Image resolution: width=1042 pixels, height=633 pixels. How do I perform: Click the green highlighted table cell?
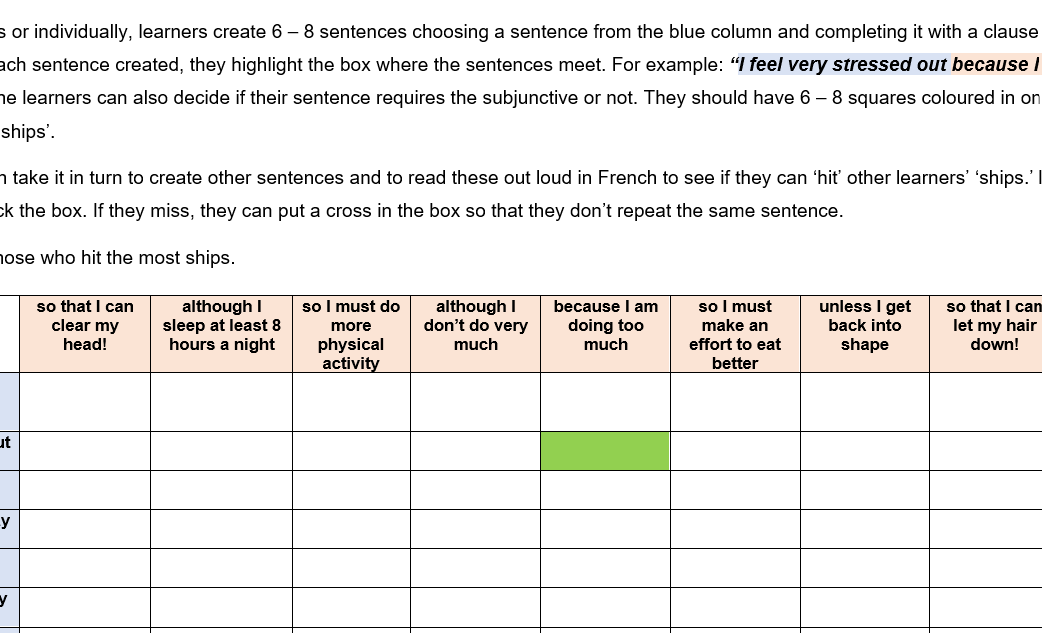click(605, 451)
